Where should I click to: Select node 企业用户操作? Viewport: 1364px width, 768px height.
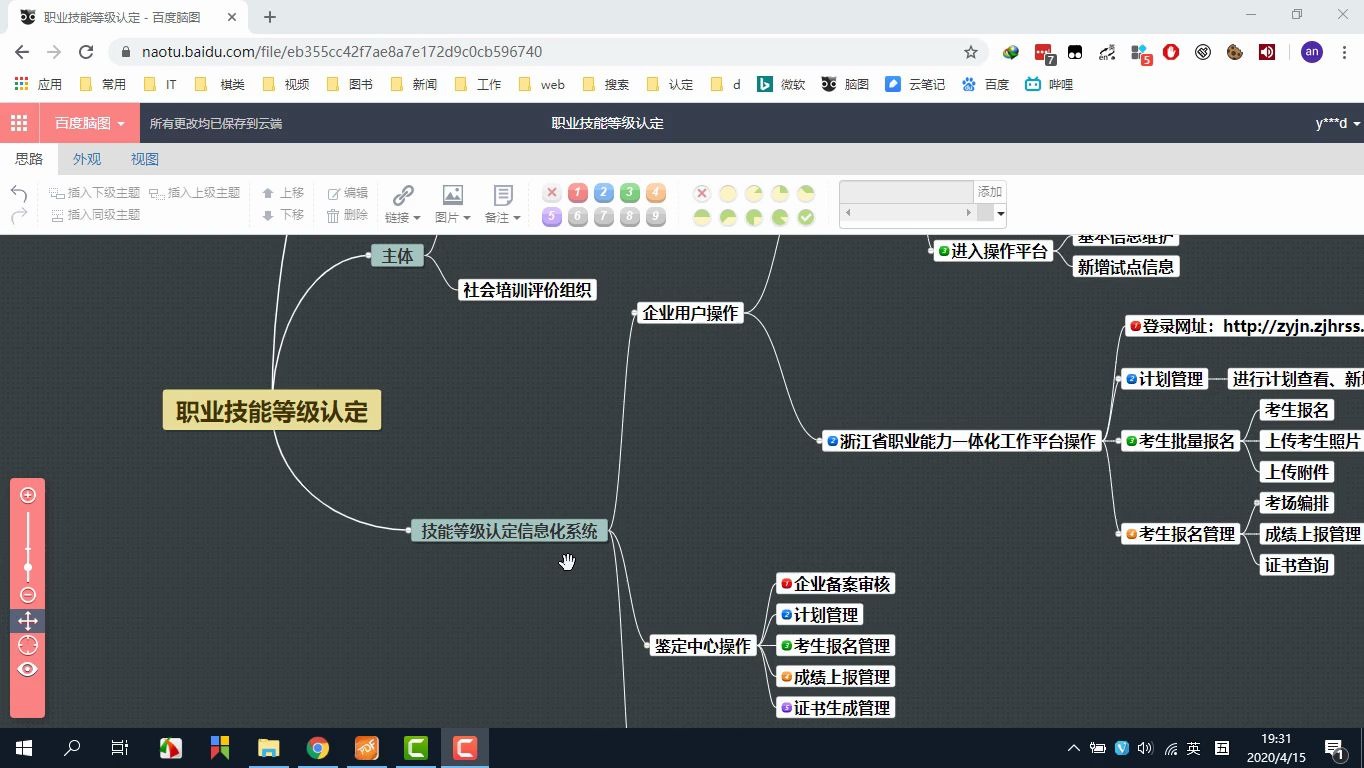click(x=690, y=313)
